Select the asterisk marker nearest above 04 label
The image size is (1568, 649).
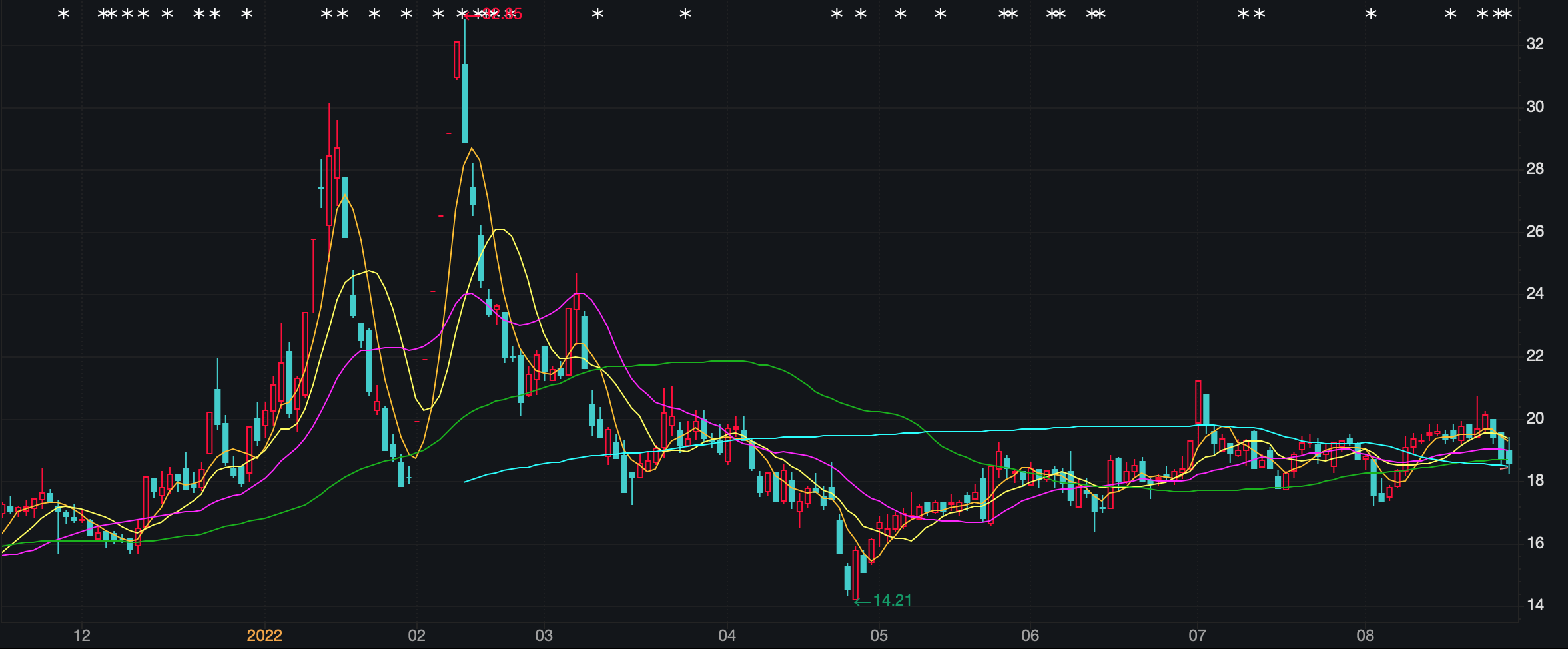[x=685, y=14]
